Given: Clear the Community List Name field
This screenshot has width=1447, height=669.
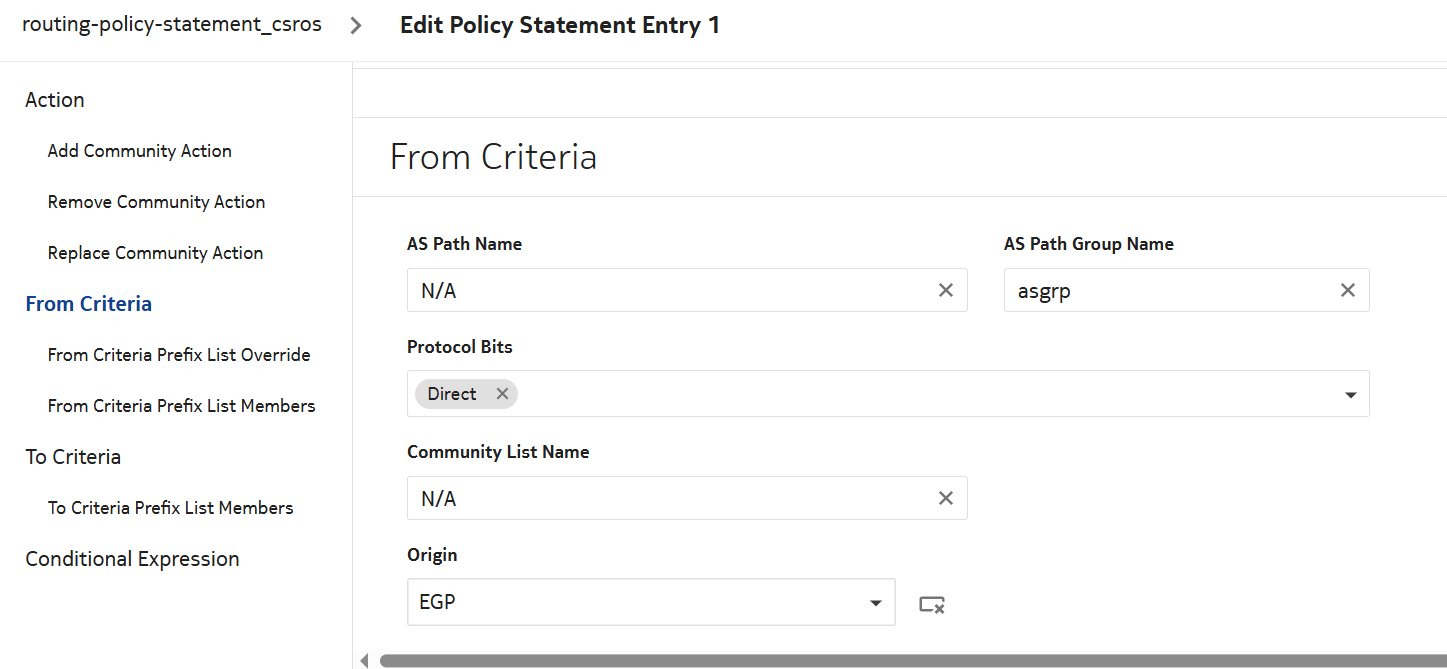Looking at the screenshot, I should 945,498.
